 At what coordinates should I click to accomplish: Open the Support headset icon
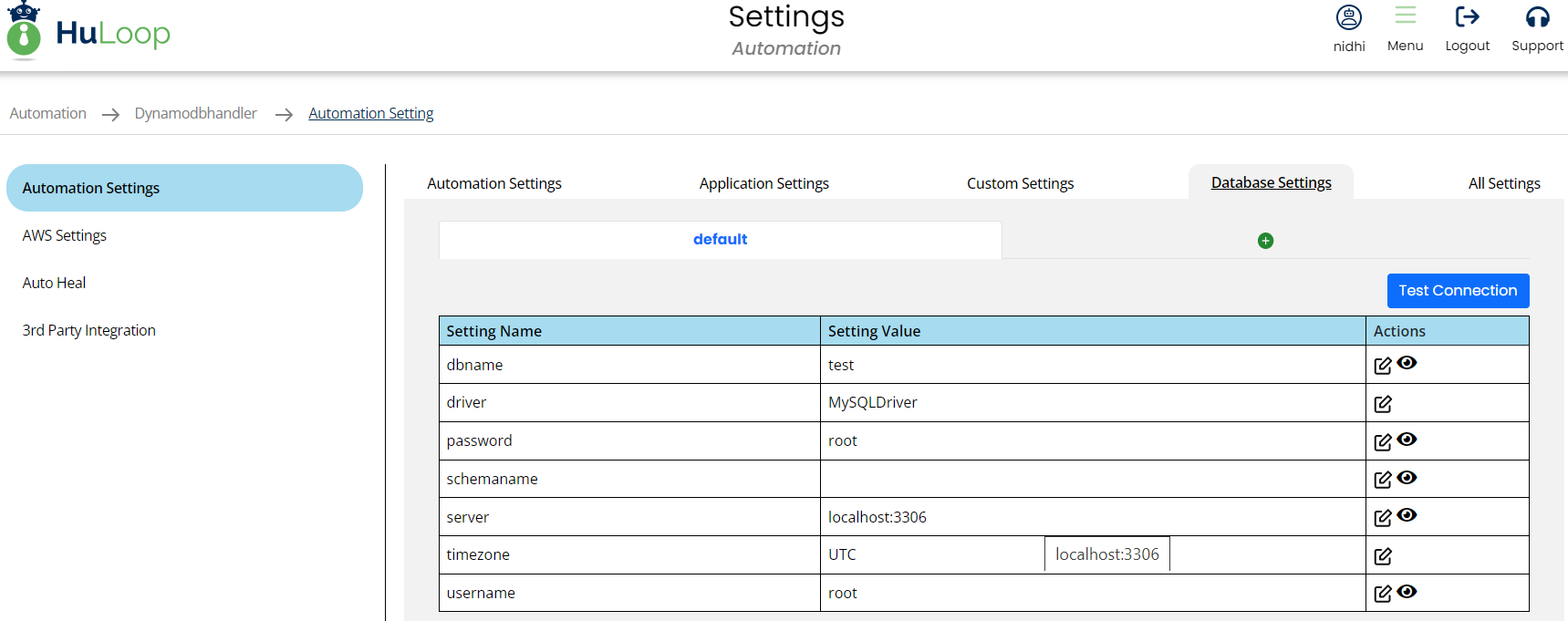pyautogui.click(x=1537, y=17)
